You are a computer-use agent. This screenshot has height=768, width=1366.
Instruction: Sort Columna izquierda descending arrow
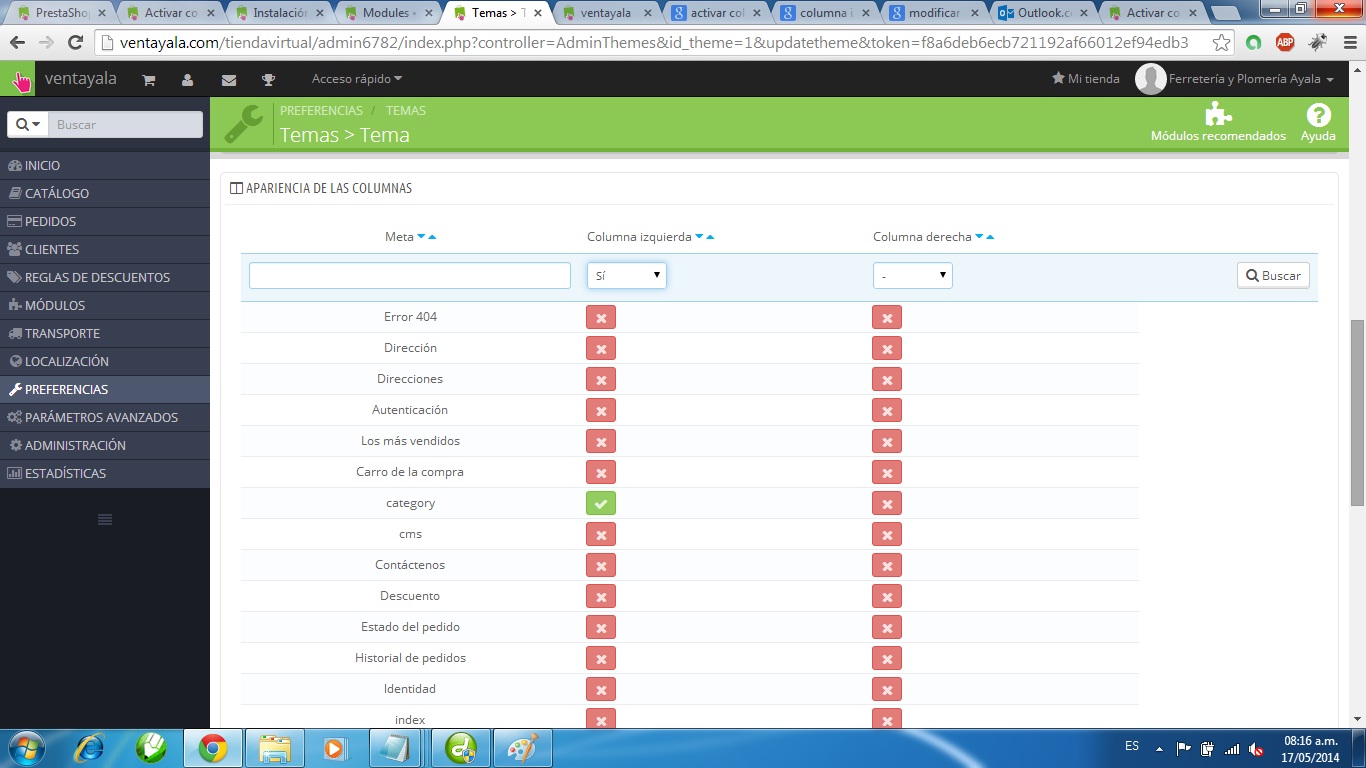[x=699, y=237]
